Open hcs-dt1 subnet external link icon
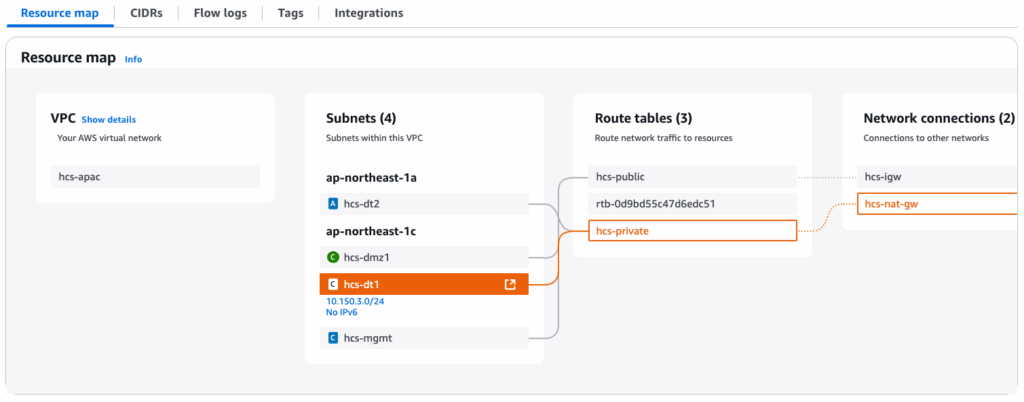The image size is (1024, 402). tap(510, 285)
